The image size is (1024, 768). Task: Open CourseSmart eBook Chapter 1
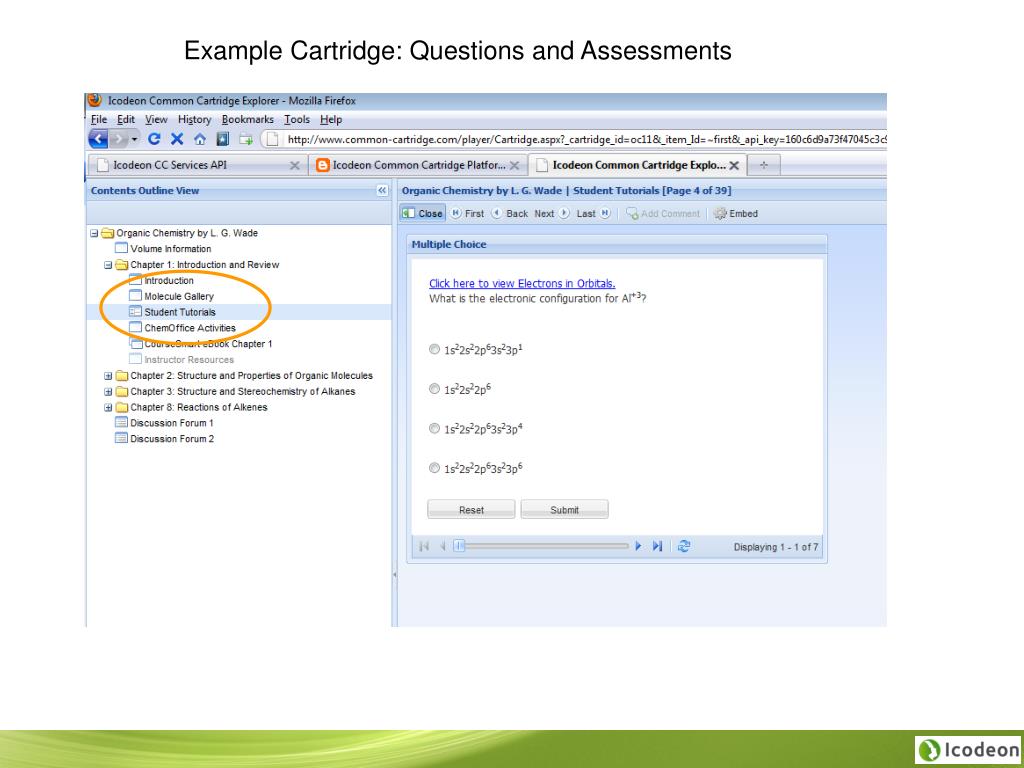click(208, 344)
